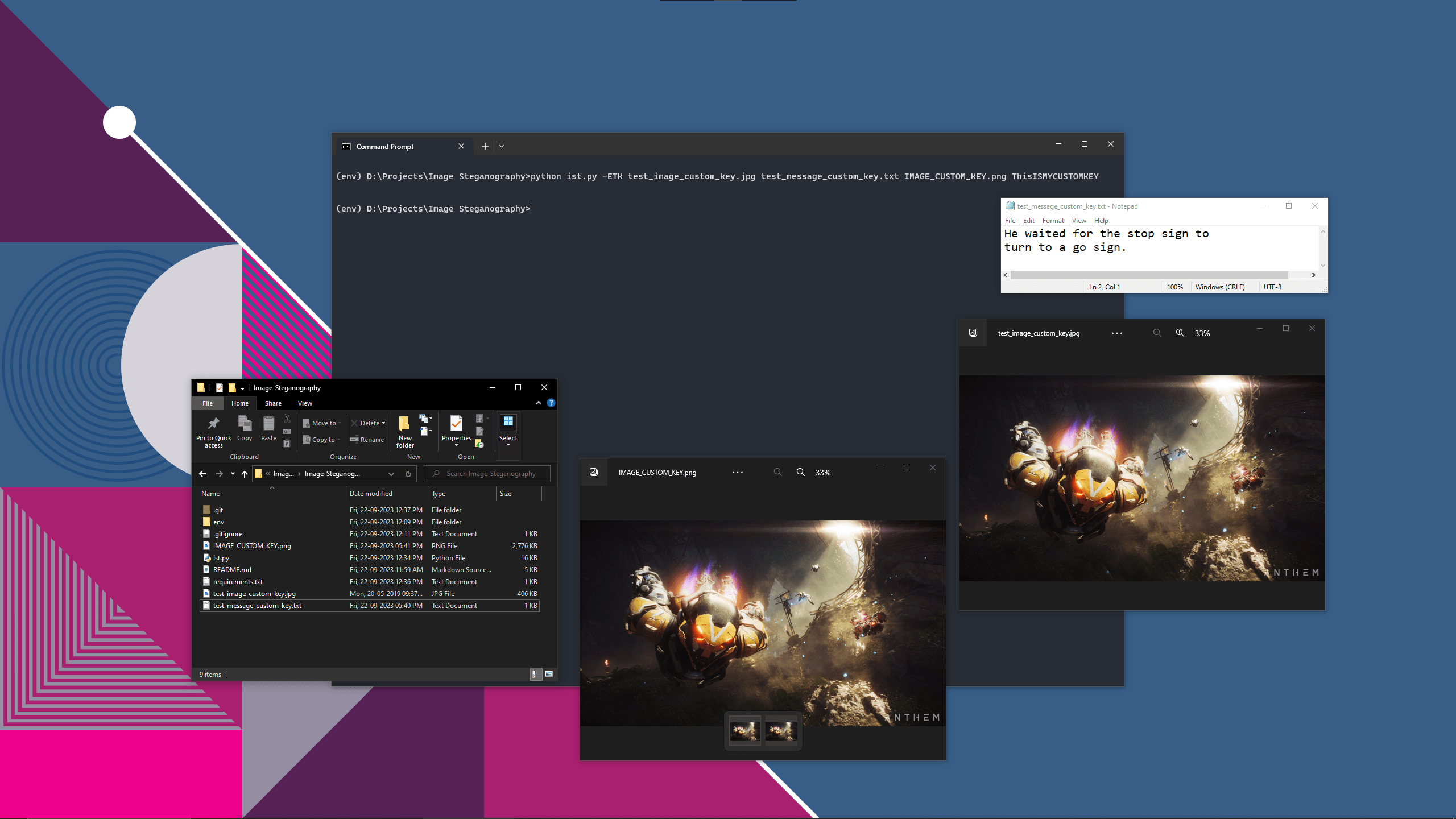Click Notepad horizontal scrollbar
Screen dimensions: 1456x819
[1149, 275]
